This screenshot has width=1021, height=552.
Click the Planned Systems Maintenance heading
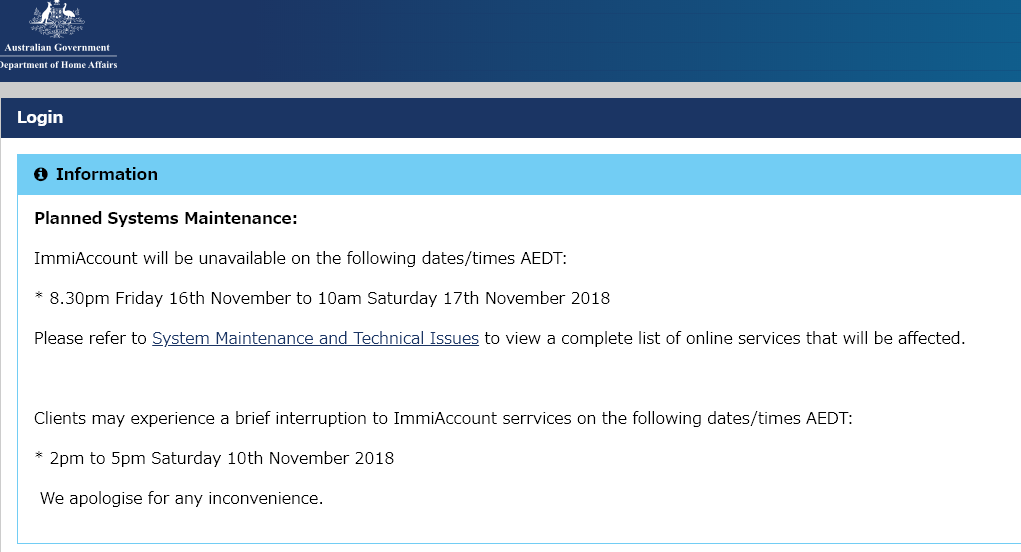tap(165, 218)
